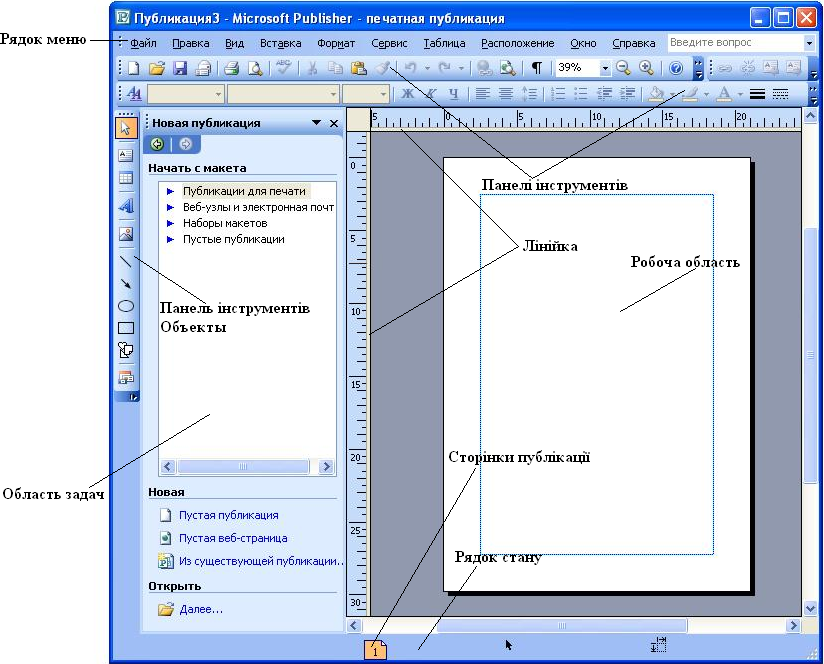The width and height of the screenshot is (824, 664).
Task: Select the Picture Frame tool
Action: (126, 234)
